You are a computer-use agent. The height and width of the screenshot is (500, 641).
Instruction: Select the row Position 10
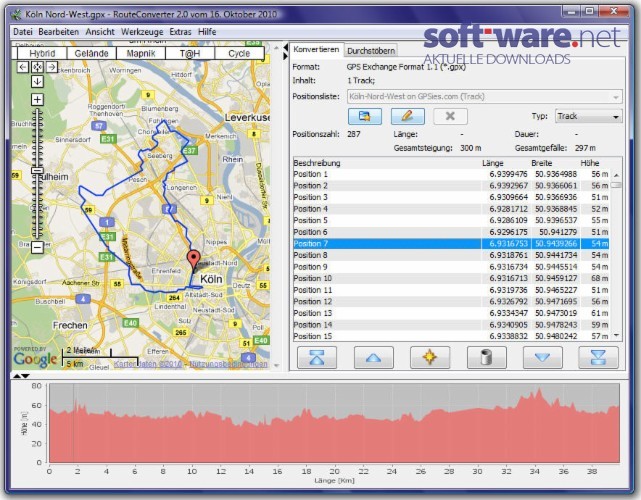click(x=451, y=278)
